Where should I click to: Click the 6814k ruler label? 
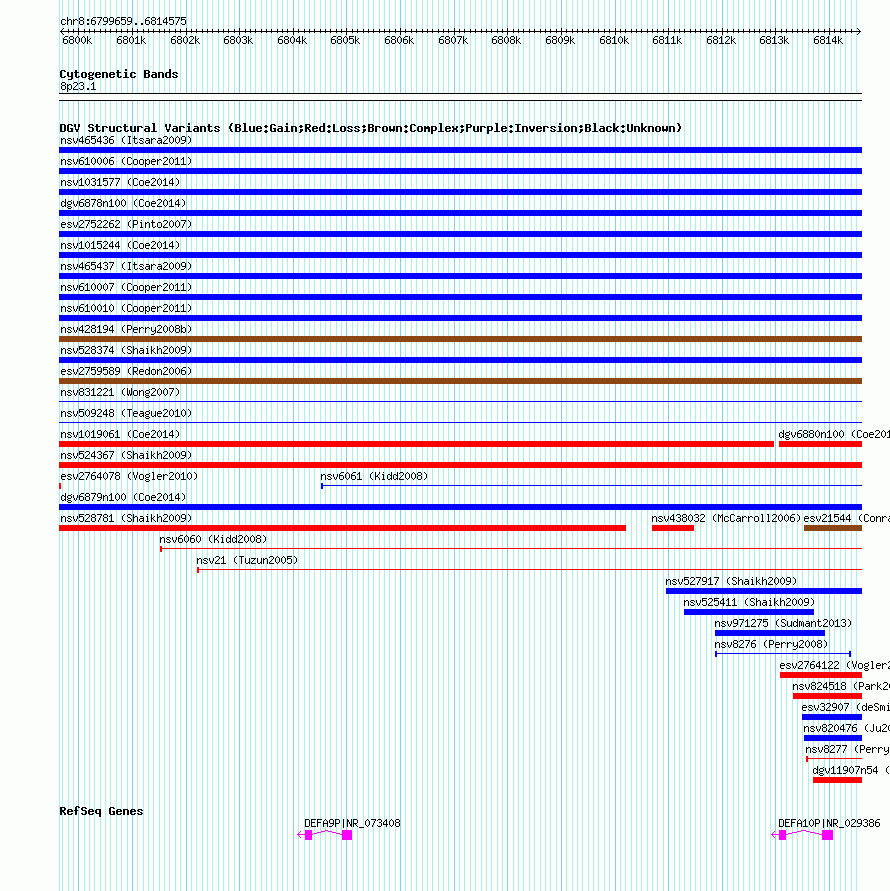tap(828, 41)
